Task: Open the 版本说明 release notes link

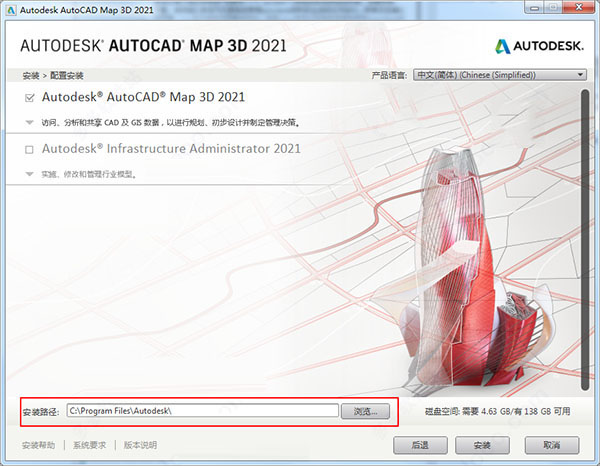Action: pyautogui.click(x=140, y=445)
